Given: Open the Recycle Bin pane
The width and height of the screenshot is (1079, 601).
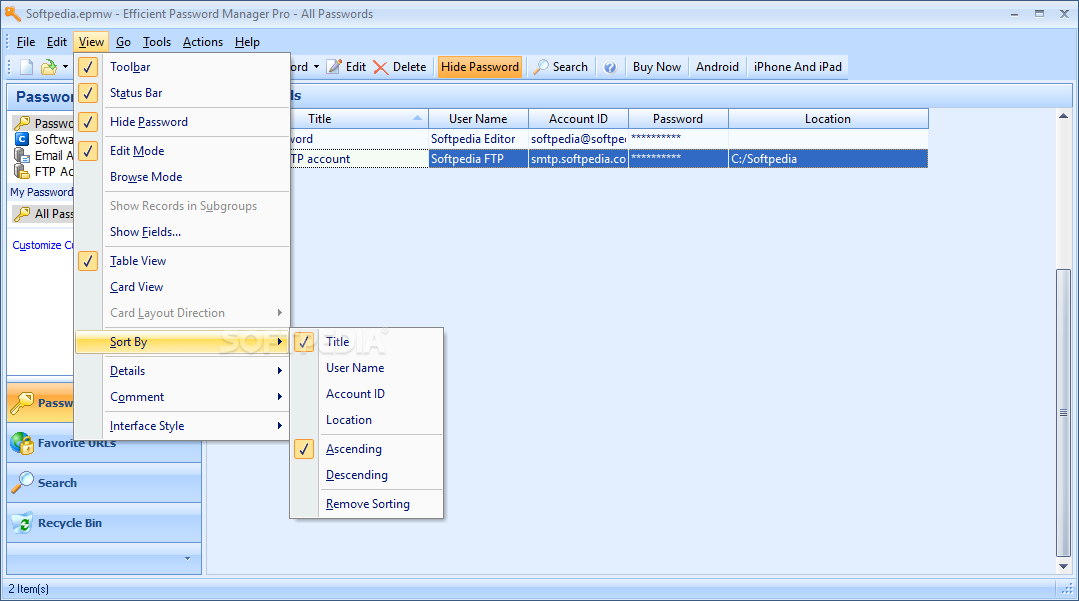Looking at the screenshot, I should (x=104, y=523).
